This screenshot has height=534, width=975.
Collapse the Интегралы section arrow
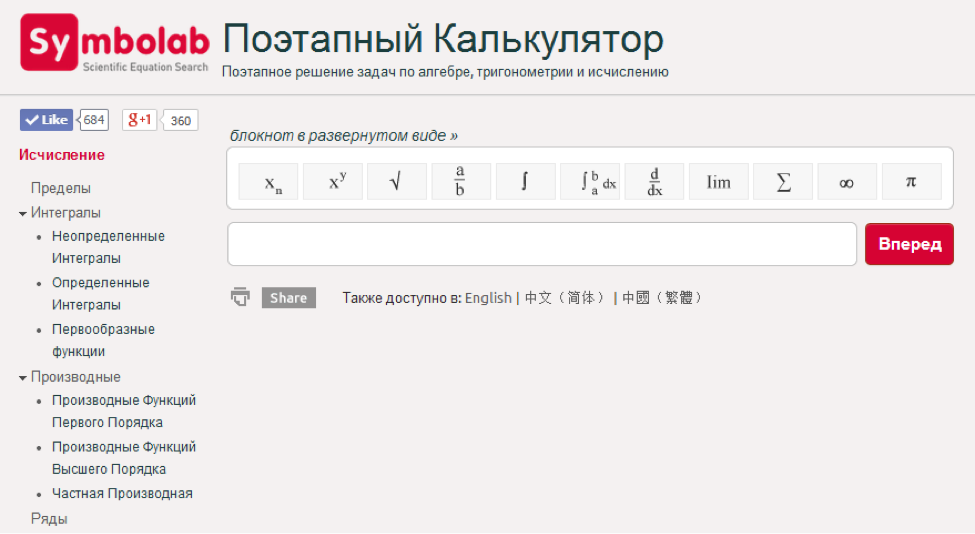[23, 214]
